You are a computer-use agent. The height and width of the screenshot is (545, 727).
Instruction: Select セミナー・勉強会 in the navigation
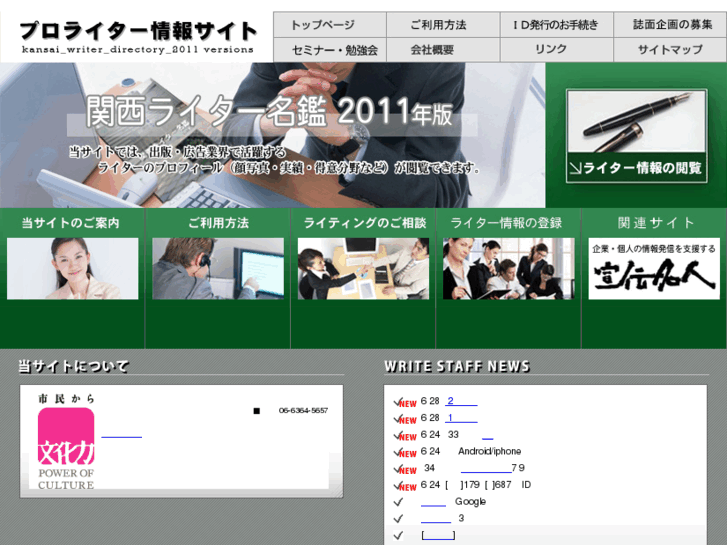pos(330,50)
